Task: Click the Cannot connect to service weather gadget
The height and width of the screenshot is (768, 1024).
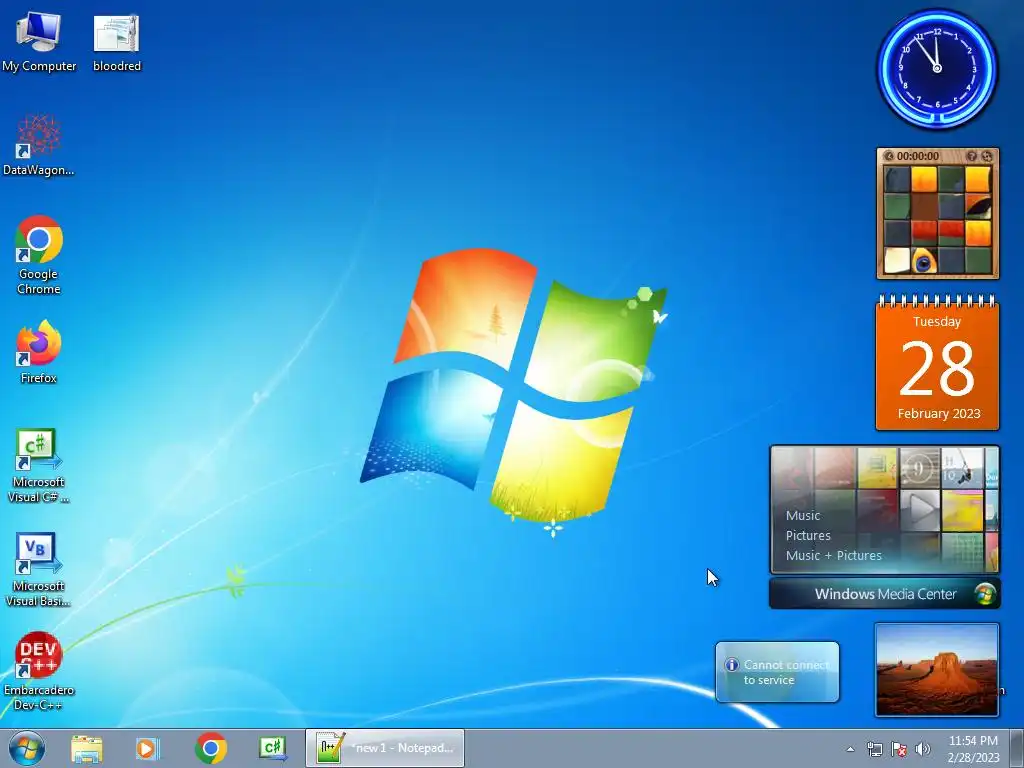Action: [777, 672]
